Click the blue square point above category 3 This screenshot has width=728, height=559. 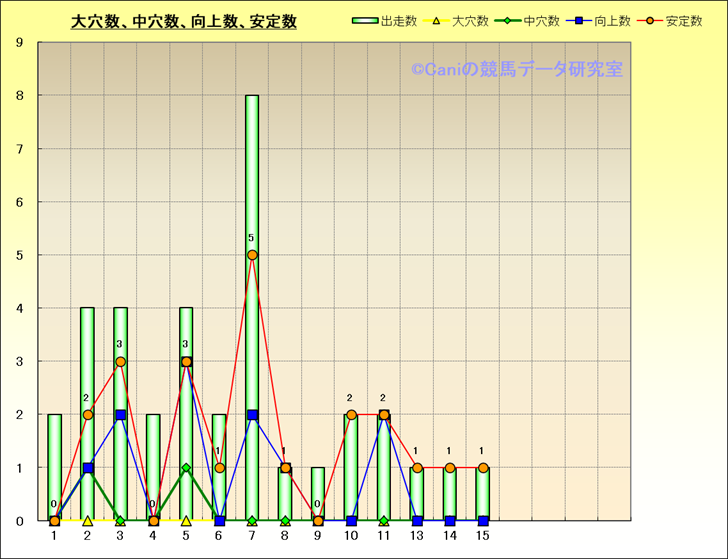[x=120, y=415]
